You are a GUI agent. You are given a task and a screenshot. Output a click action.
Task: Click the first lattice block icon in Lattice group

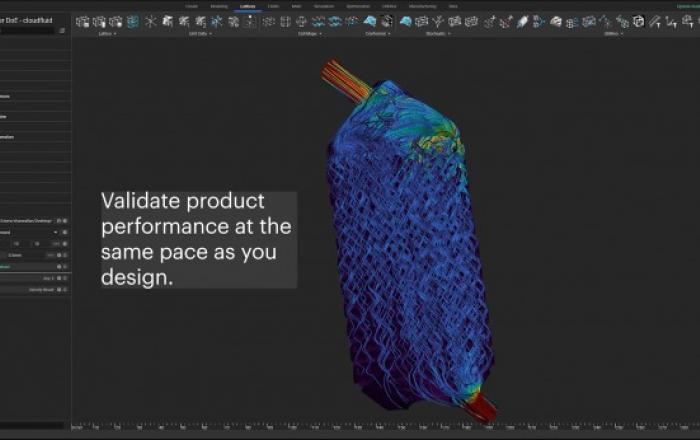(83, 21)
